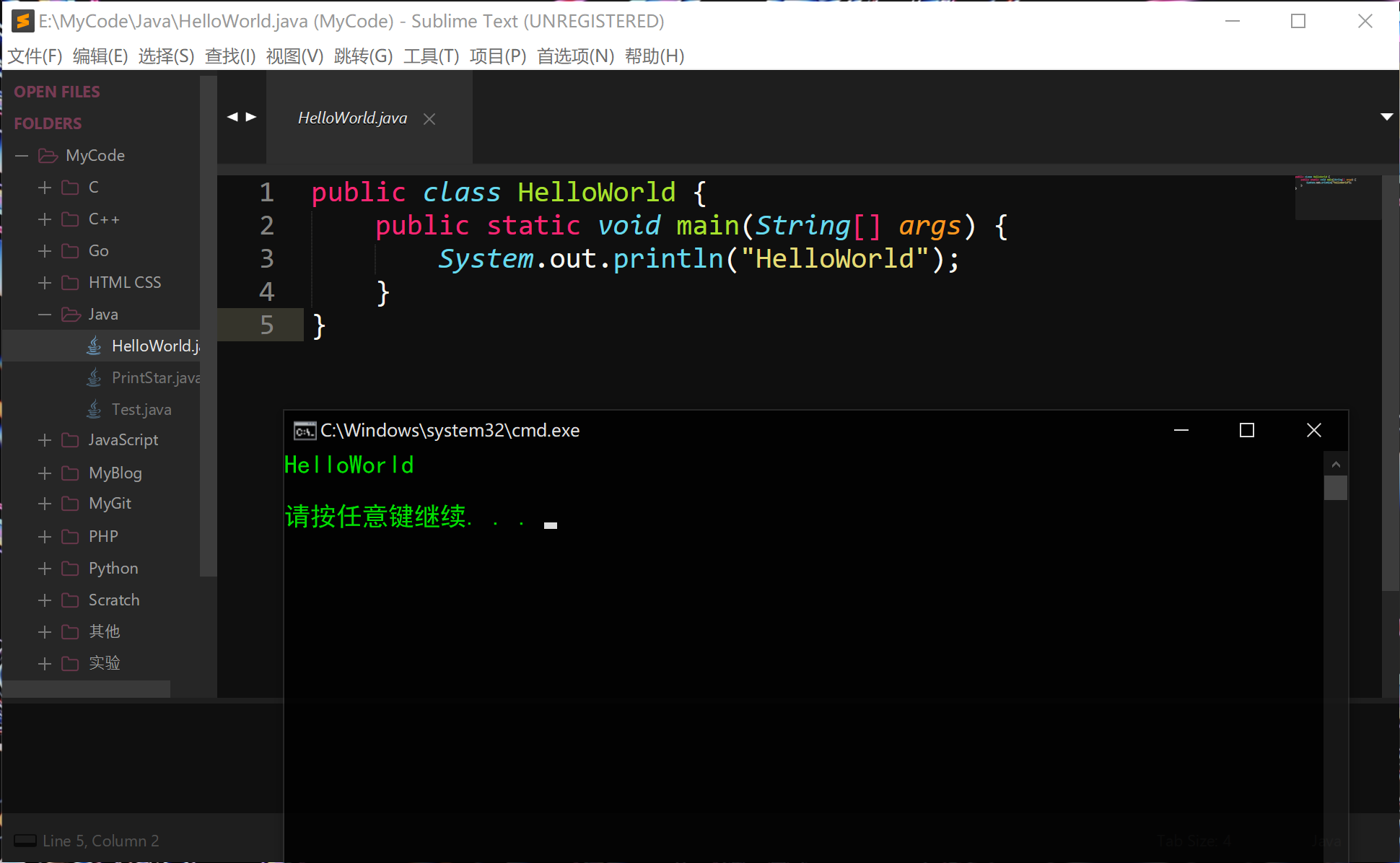Click the Scratch folder icon

70,600
